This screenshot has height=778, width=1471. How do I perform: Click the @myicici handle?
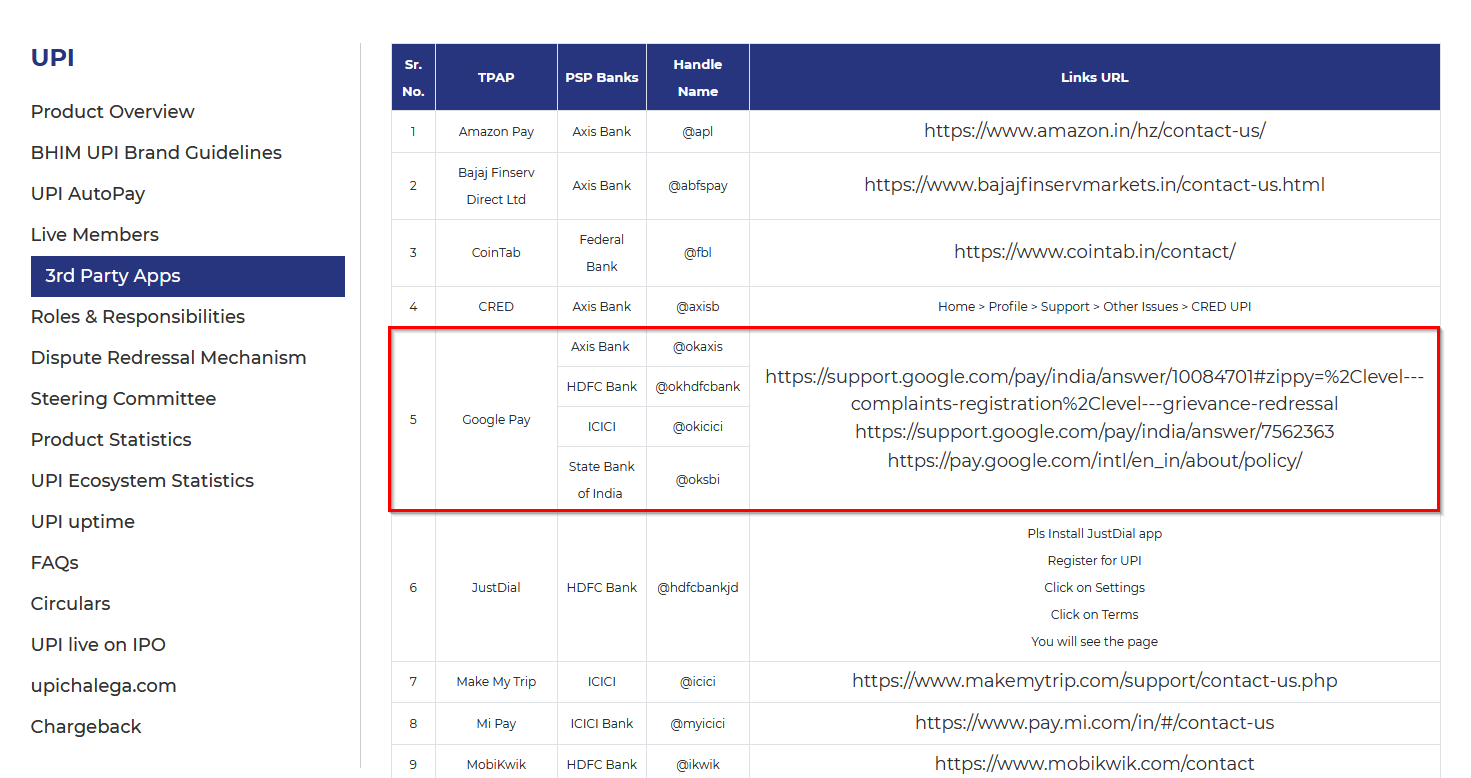pyautogui.click(x=698, y=723)
